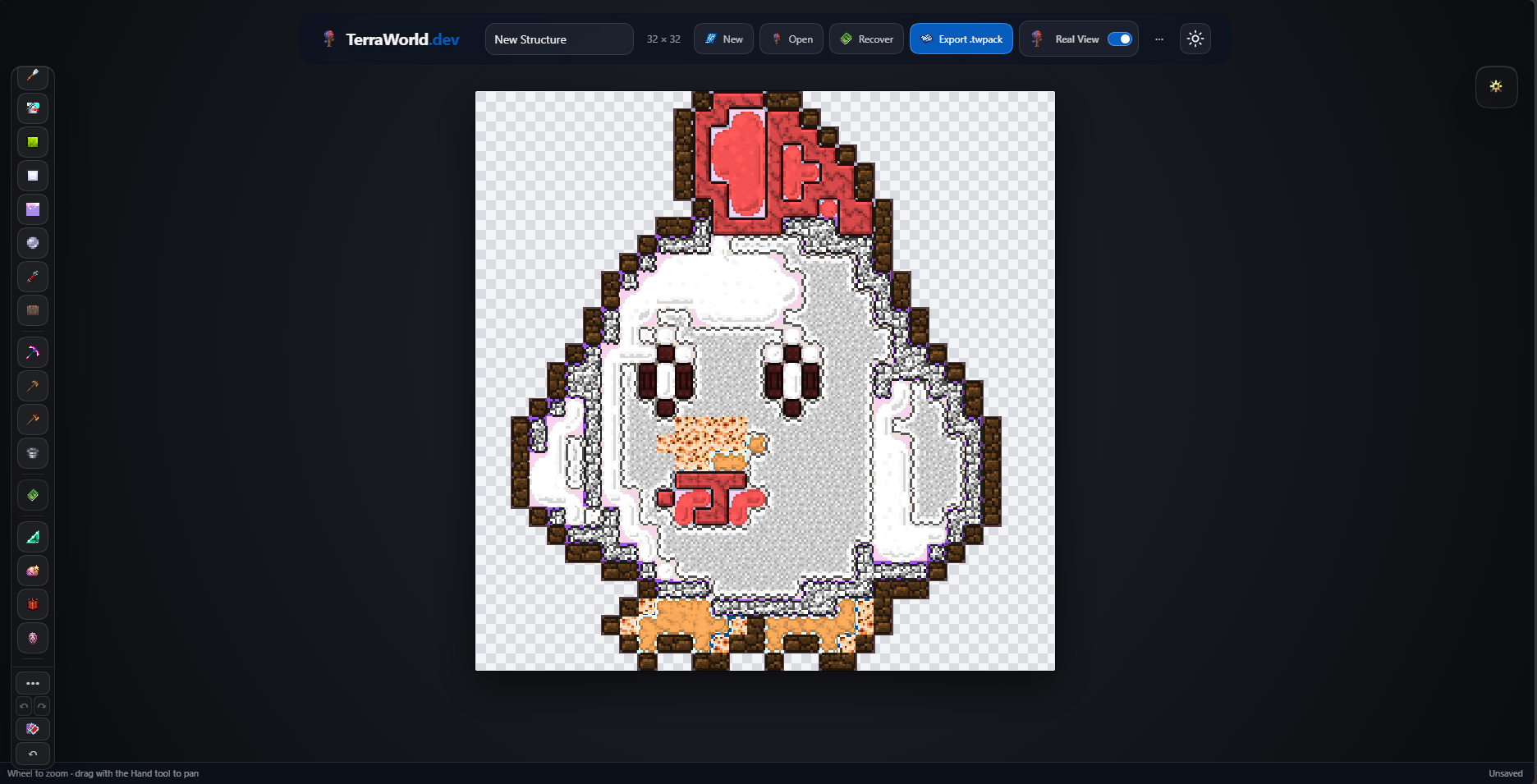Image resolution: width=1537 pixels, height=784 pixels.
Task: Click the New button
Action: [x=723, y=39]
